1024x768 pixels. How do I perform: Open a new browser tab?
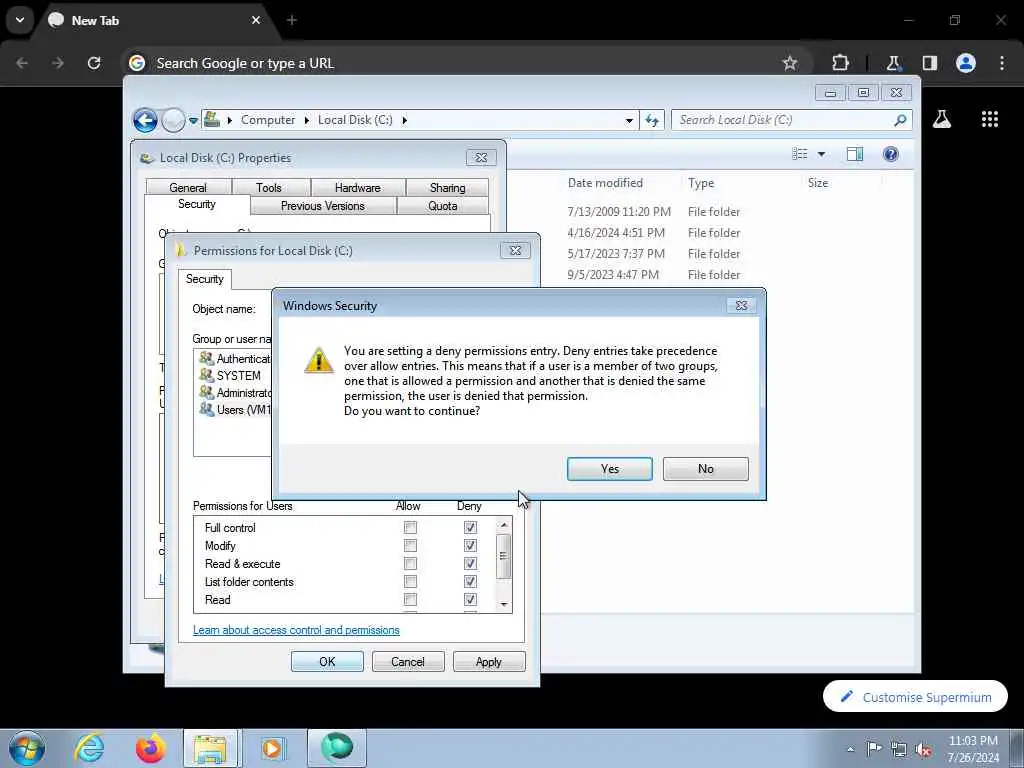tap(292, 20)
